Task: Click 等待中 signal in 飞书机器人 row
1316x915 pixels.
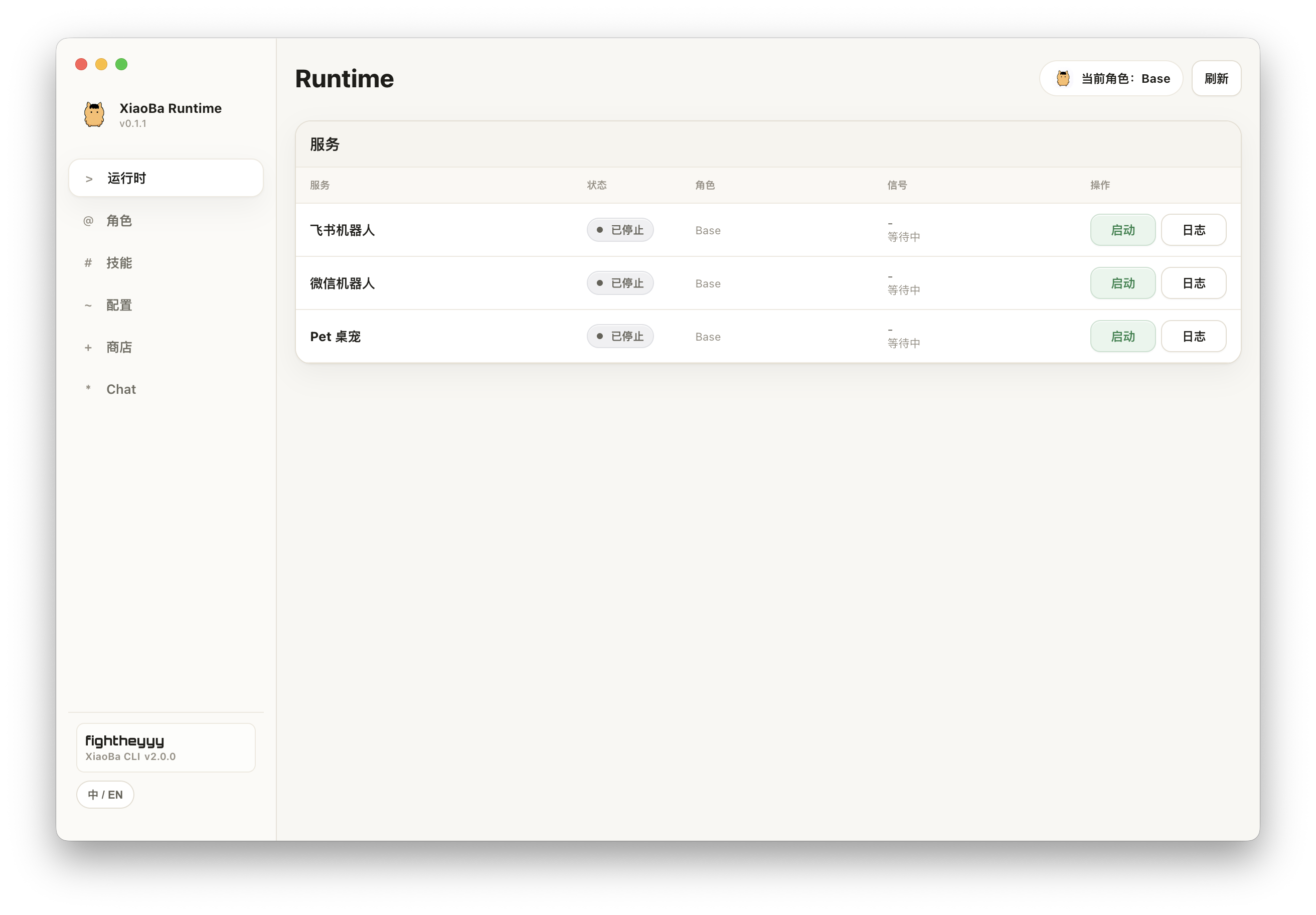Action: click(x=904, y=237)
